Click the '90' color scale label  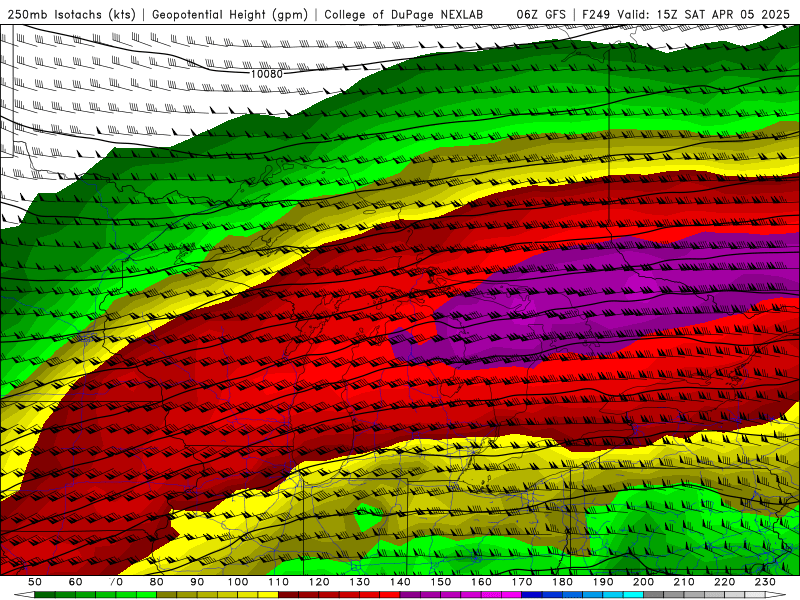[x=197, y=582]
